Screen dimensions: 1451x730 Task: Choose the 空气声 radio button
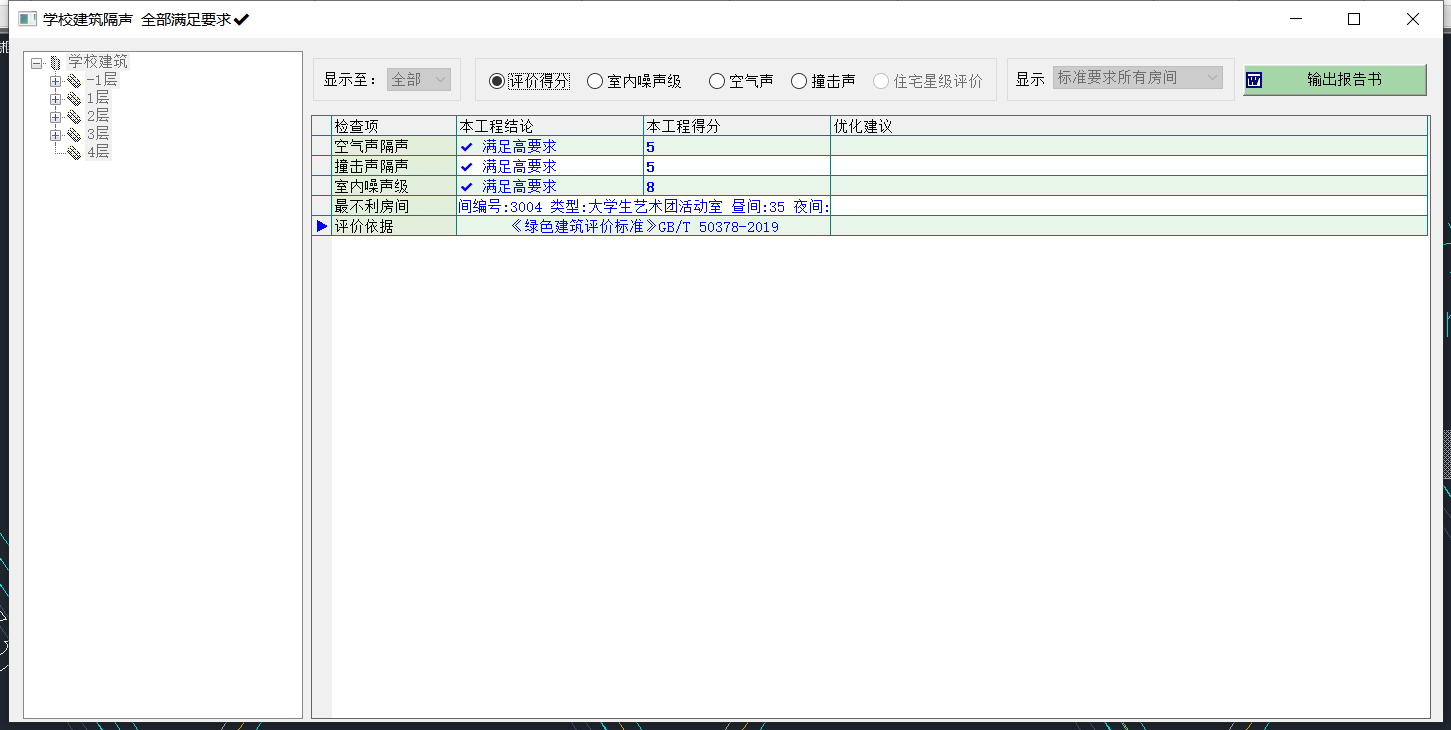tap(717, 81)
